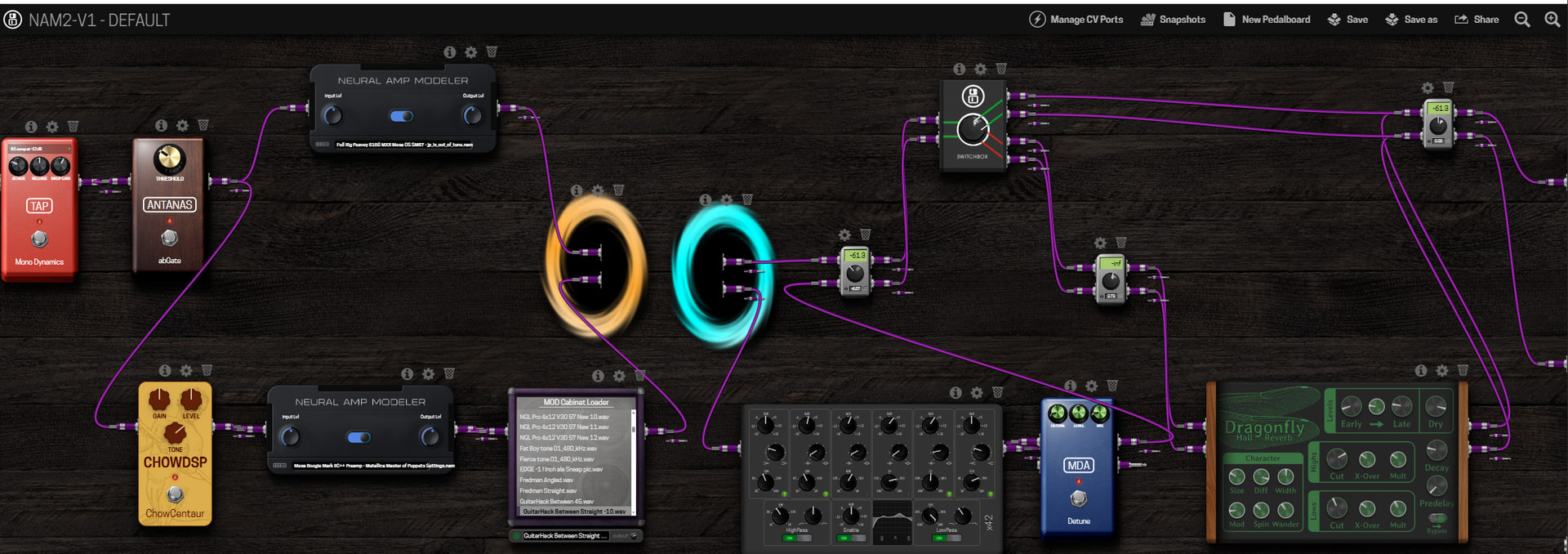
Task: Click Dragonfly Reverb Decay knob
Action: (x=1436, y=450)
